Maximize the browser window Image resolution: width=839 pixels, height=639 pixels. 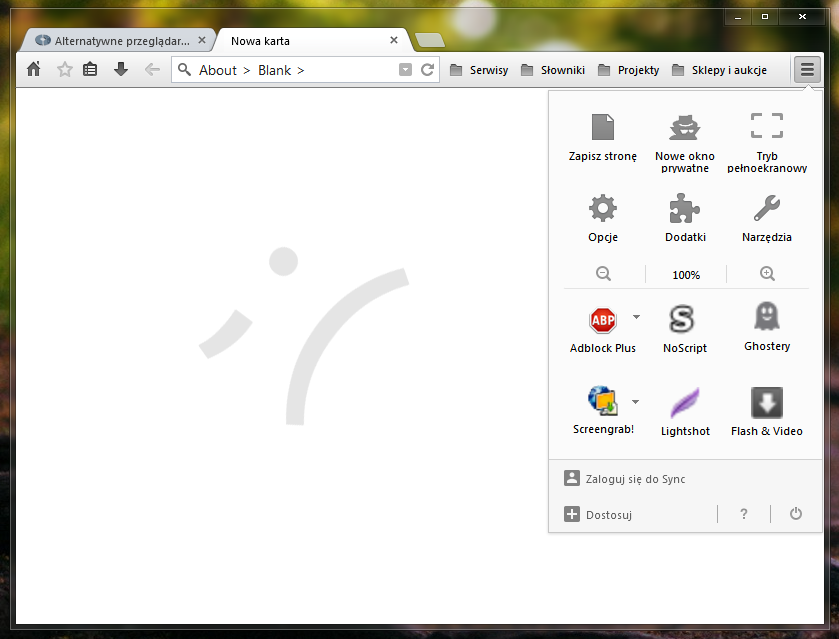pyautogui.click(x=765, y=17)
